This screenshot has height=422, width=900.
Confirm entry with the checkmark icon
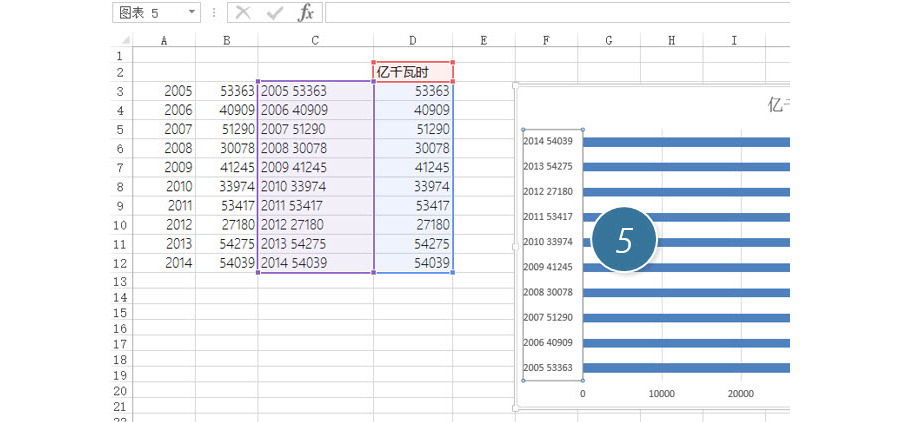click(x=275, y=13)
